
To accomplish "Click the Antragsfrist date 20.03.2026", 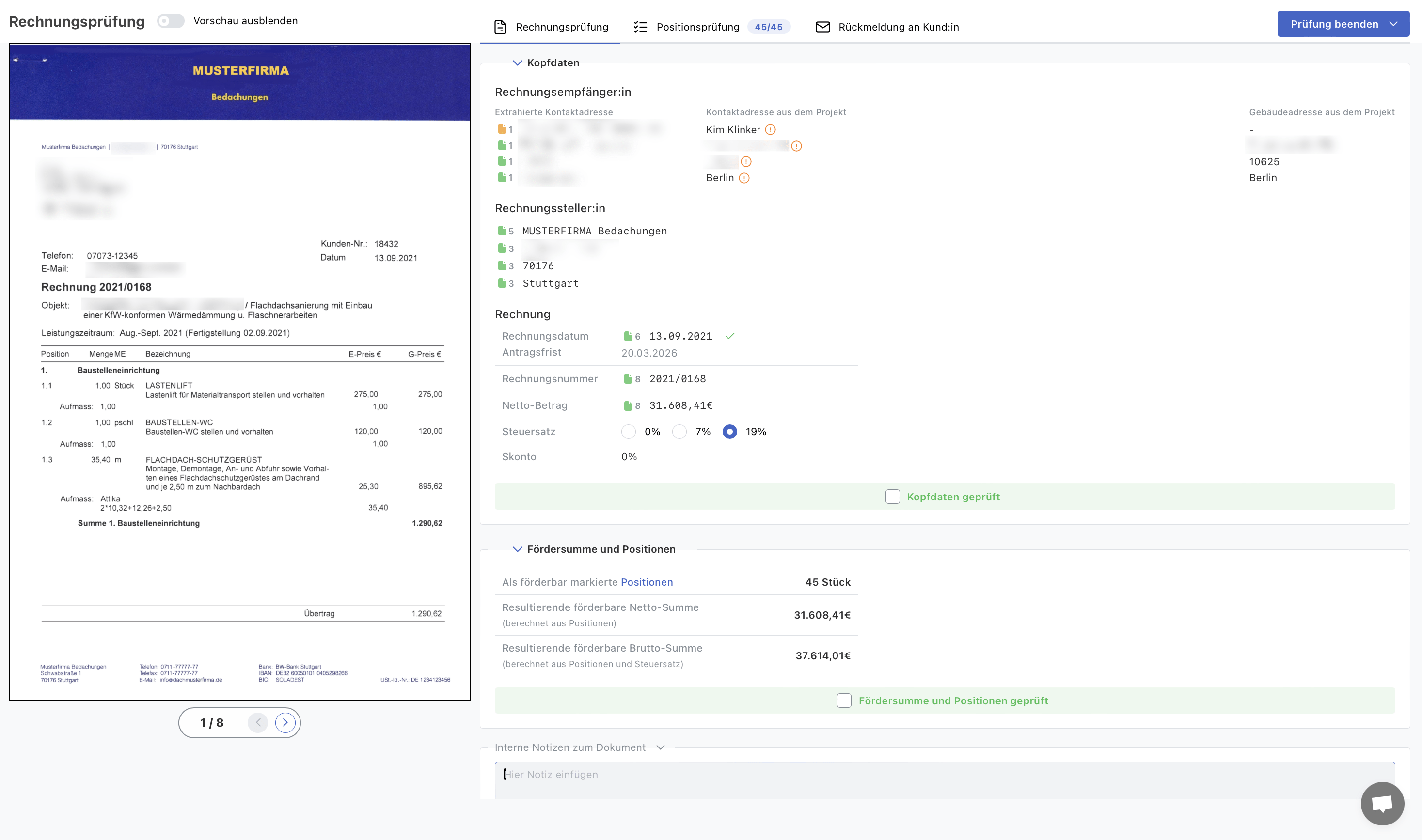I will (649, 353).
